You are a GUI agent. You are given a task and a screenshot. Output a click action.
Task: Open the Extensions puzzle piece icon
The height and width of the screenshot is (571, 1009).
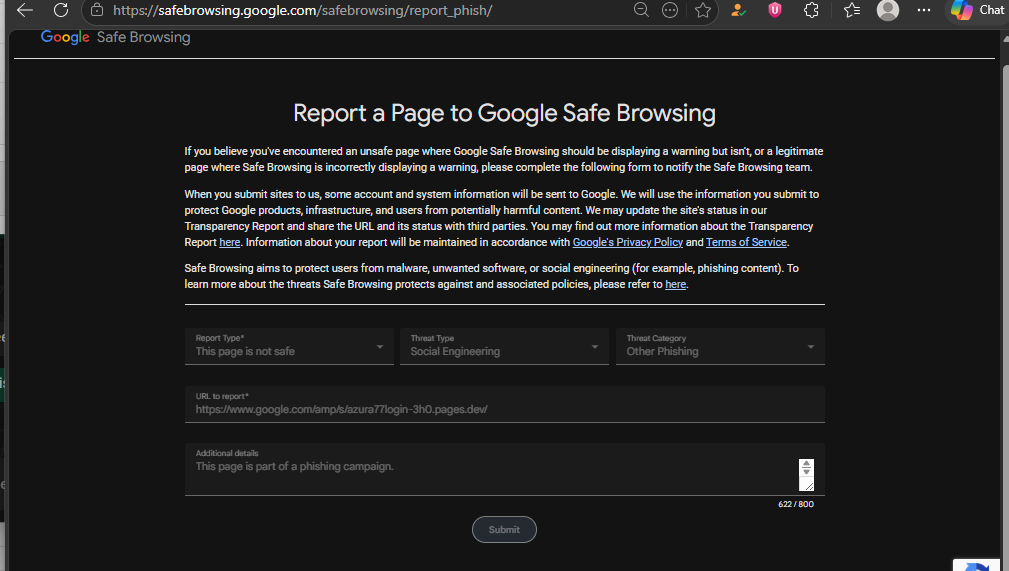tap(811, 10)
